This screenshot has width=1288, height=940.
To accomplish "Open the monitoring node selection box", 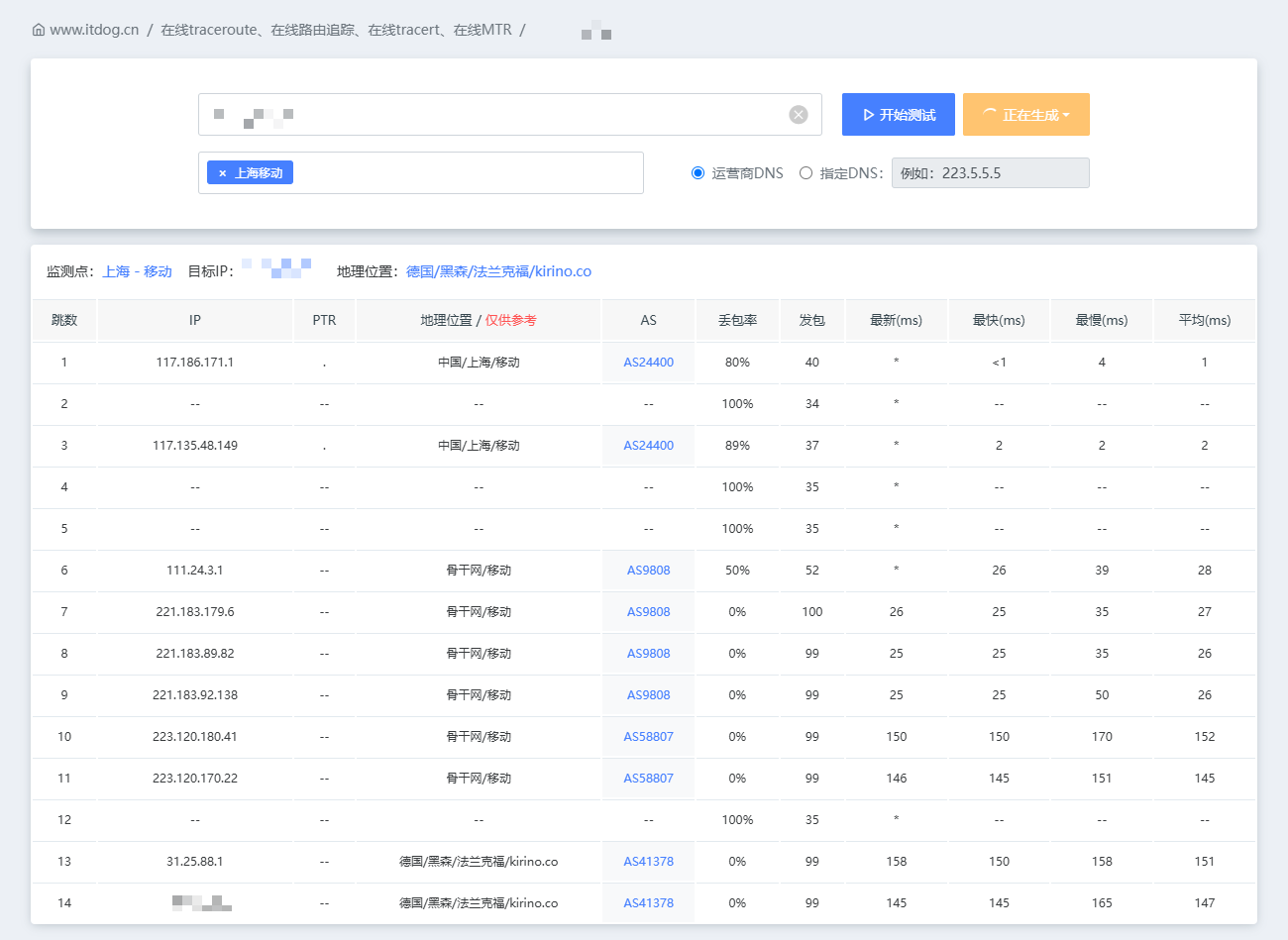I will (x=421, y=173).
